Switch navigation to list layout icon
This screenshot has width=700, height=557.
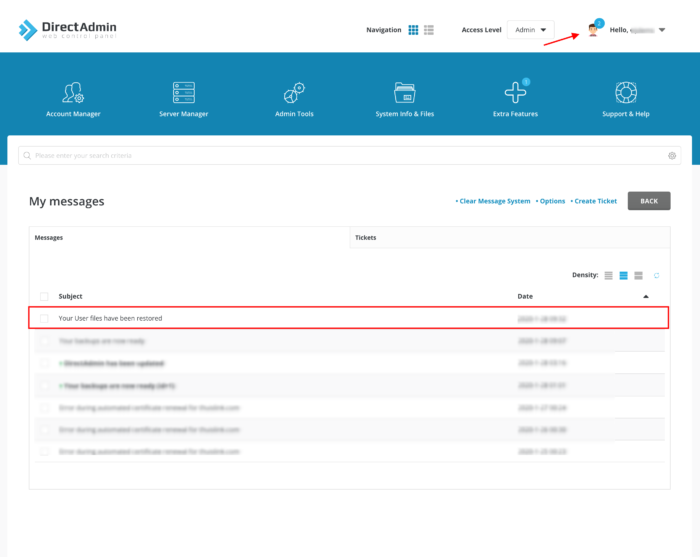pos(429,30)
